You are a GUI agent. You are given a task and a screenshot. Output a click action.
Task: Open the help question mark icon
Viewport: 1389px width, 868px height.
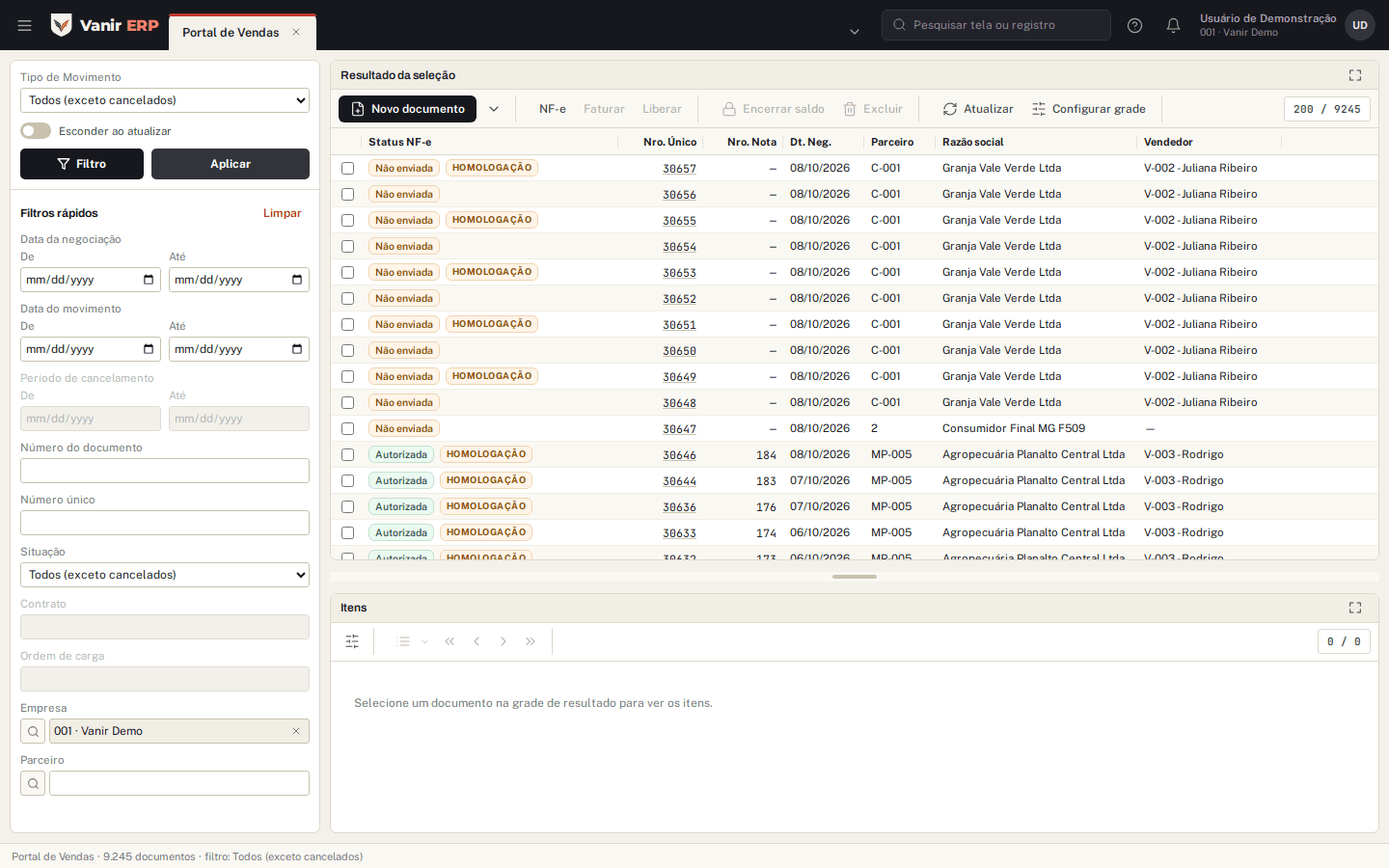coord(1134,25)
